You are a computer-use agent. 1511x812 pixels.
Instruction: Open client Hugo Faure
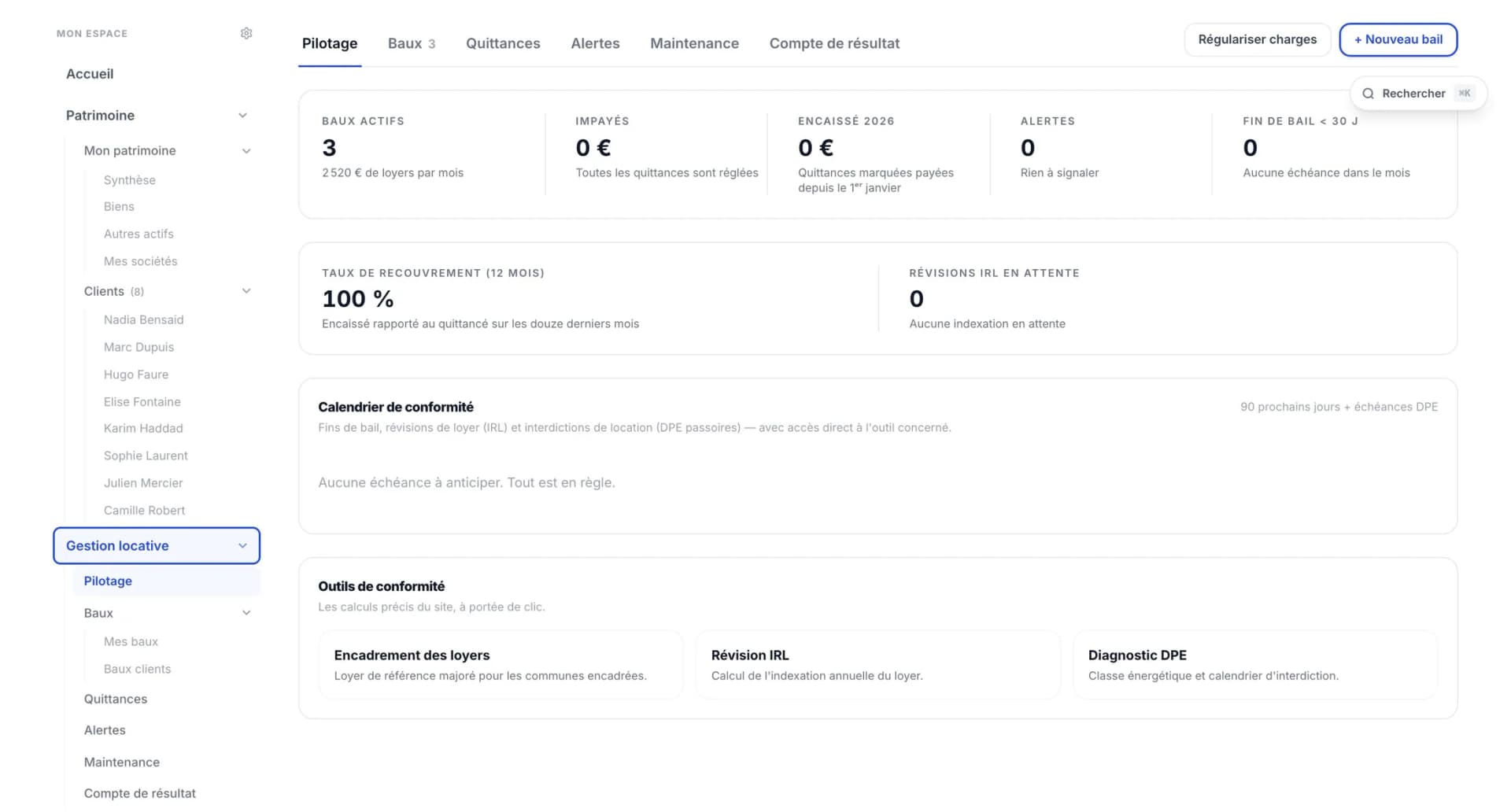click(x=136, y=375)
